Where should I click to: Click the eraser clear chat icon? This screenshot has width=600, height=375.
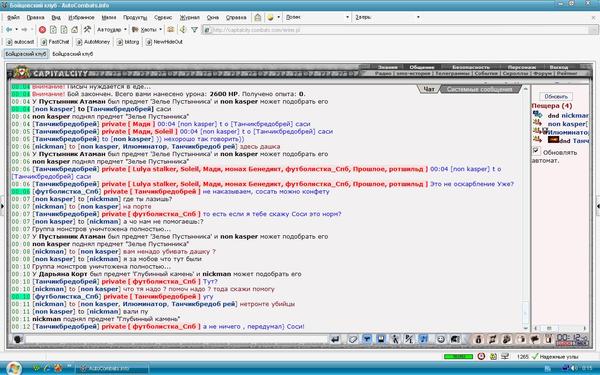point(352,339)
